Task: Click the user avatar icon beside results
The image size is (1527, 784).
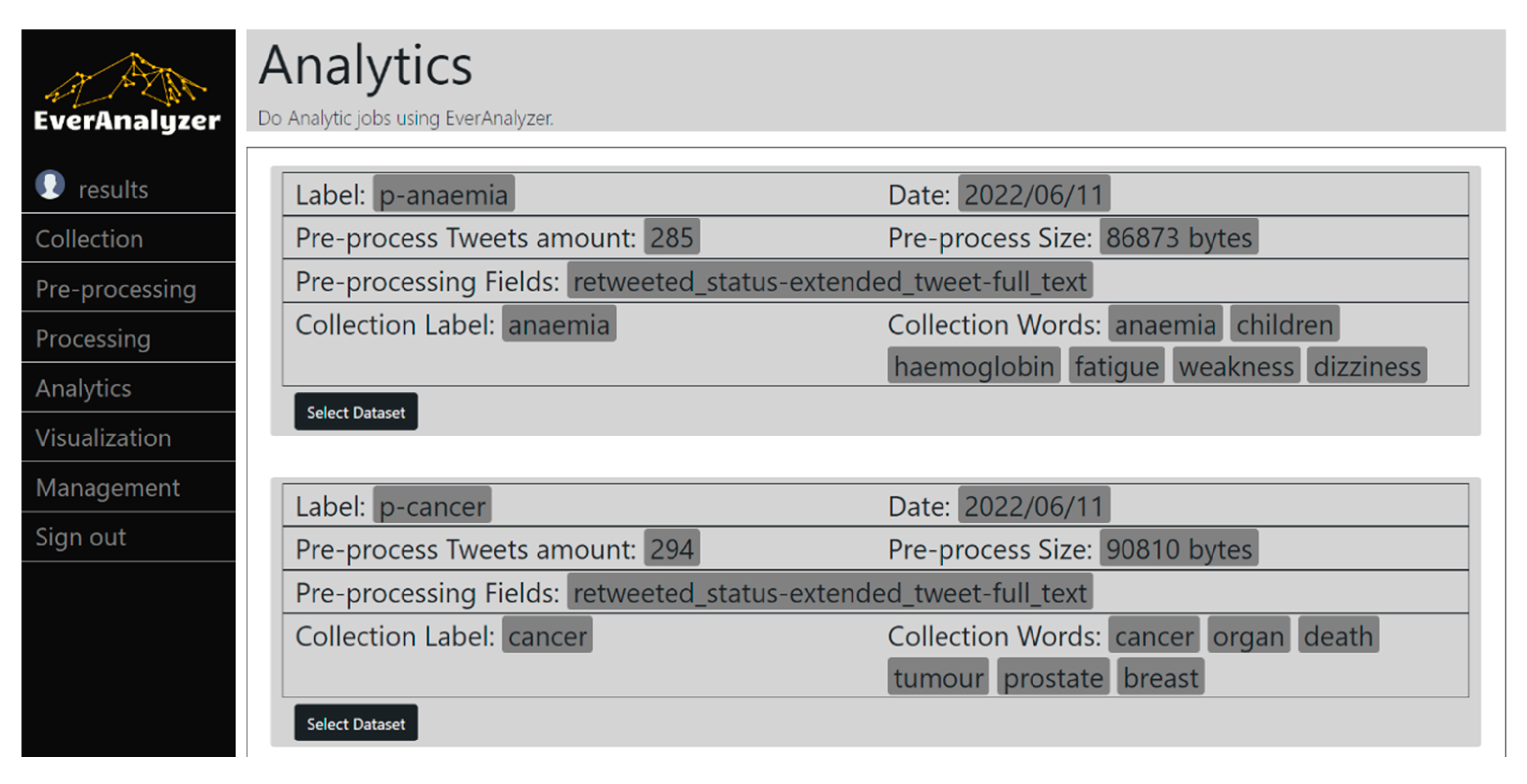Action: pyautogui.click(x=50, y=185)
